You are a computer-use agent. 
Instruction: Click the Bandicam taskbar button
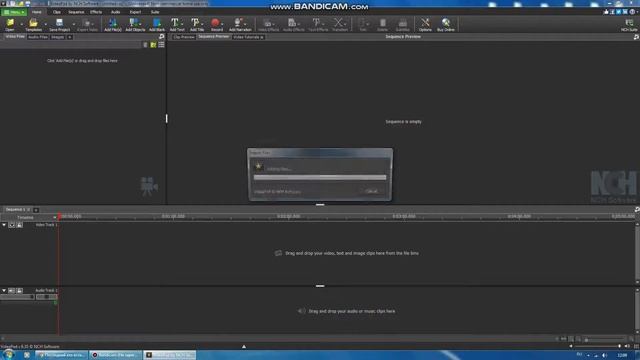click(116, 355)
